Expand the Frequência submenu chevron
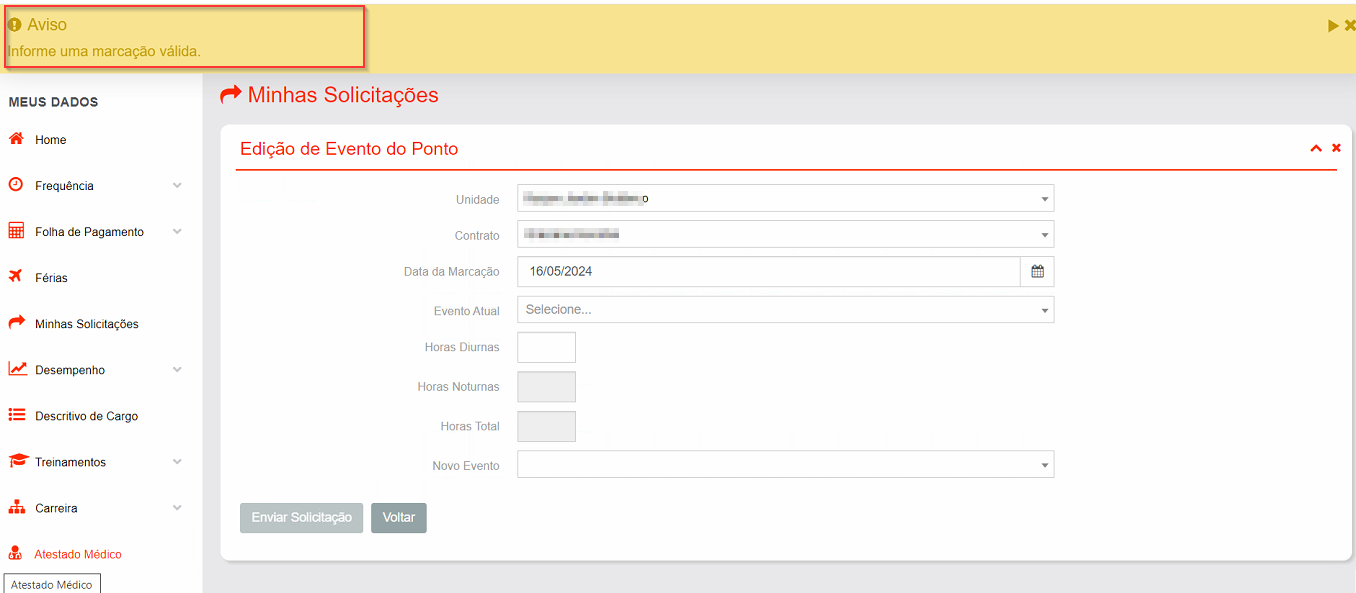This screenshot has height=593, width=1356. [x=177, y=185]
